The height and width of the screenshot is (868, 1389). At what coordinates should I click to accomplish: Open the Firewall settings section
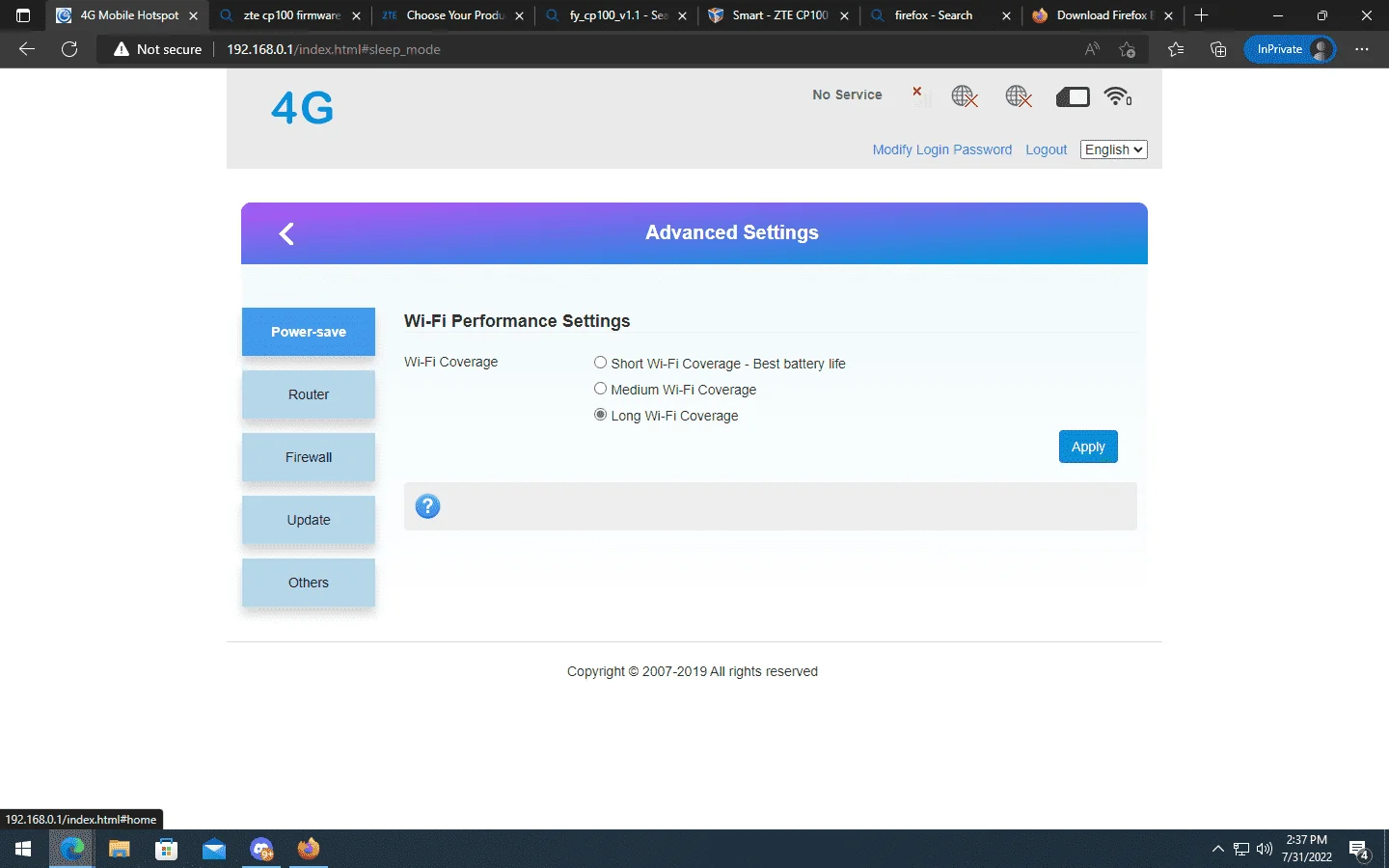[x=309, y=457]
